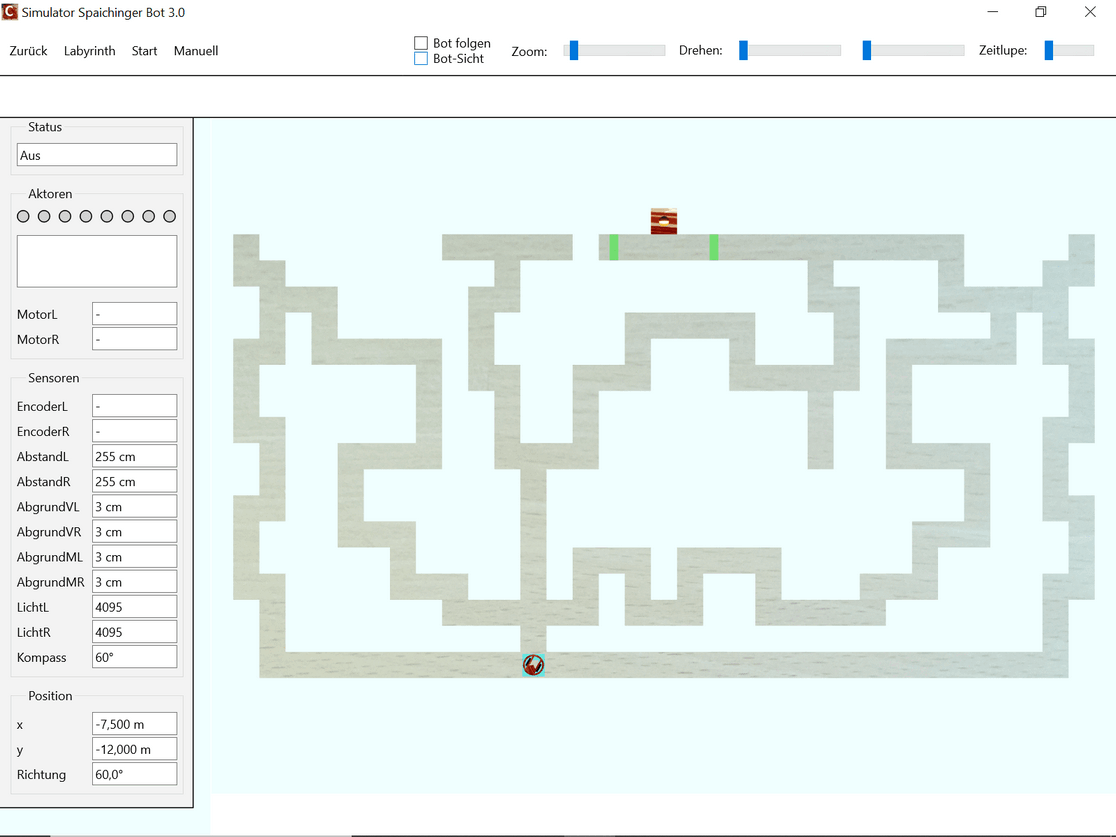1116x837 pixels.
Task: Click the first actuator LED indicator
Action: [24, 216]
